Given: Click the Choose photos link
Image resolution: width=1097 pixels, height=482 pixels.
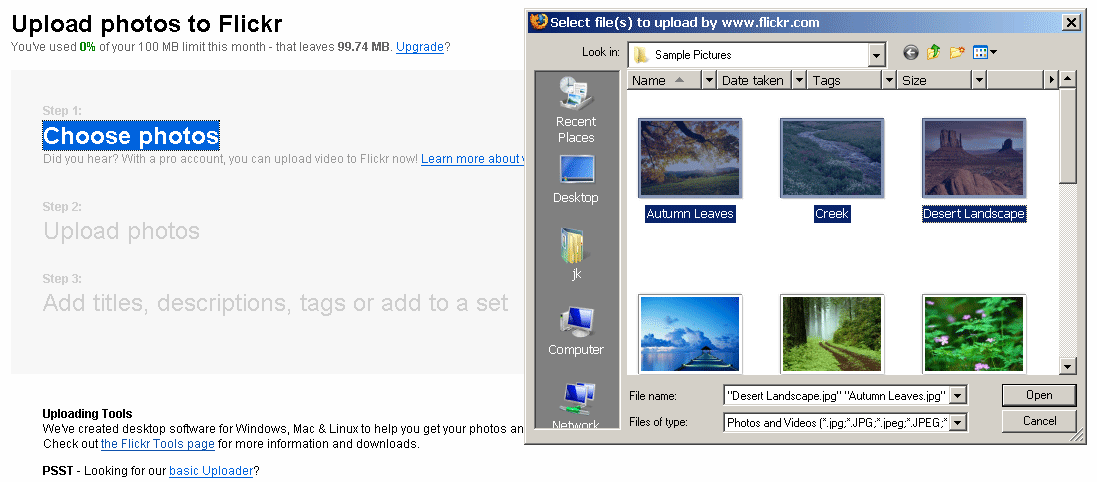Looking at the screenshot, I should 131,136.
